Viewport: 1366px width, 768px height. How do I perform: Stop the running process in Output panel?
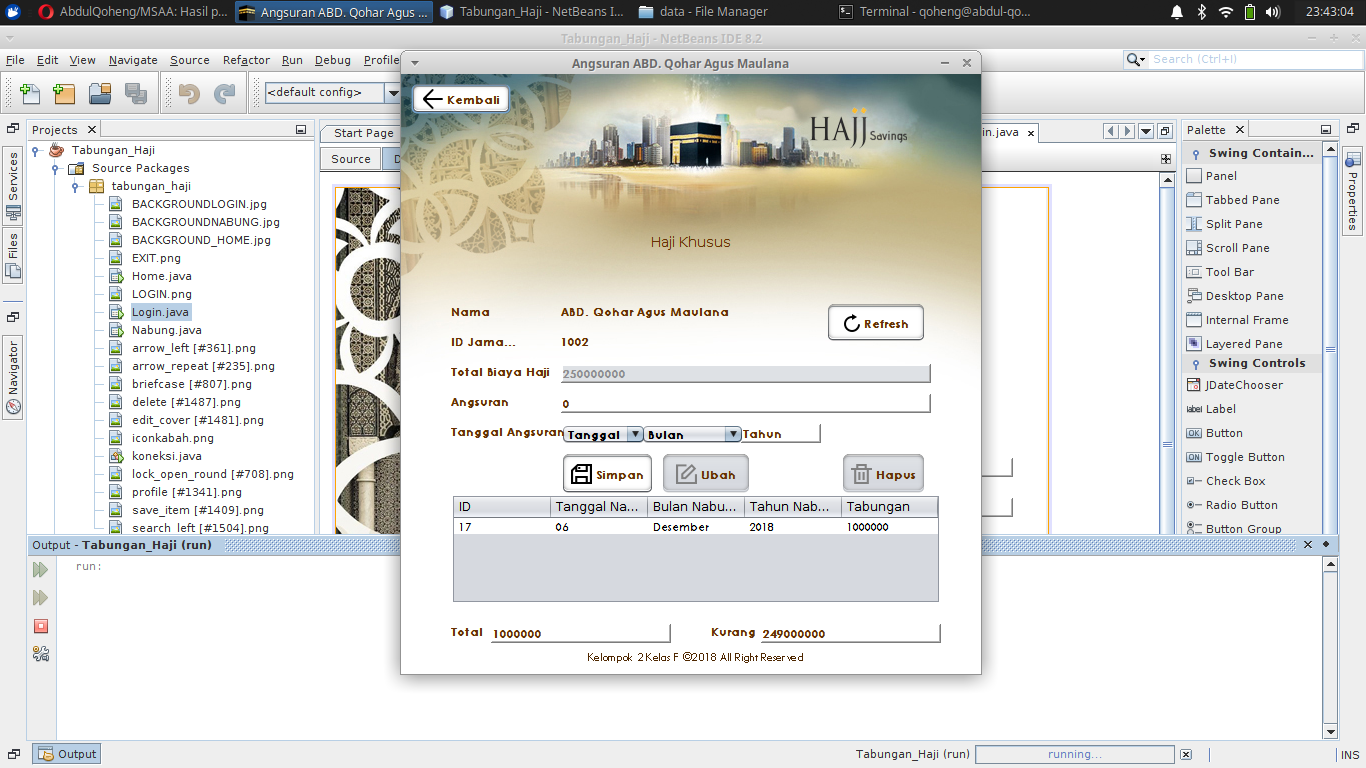click(x=41, y=626)
